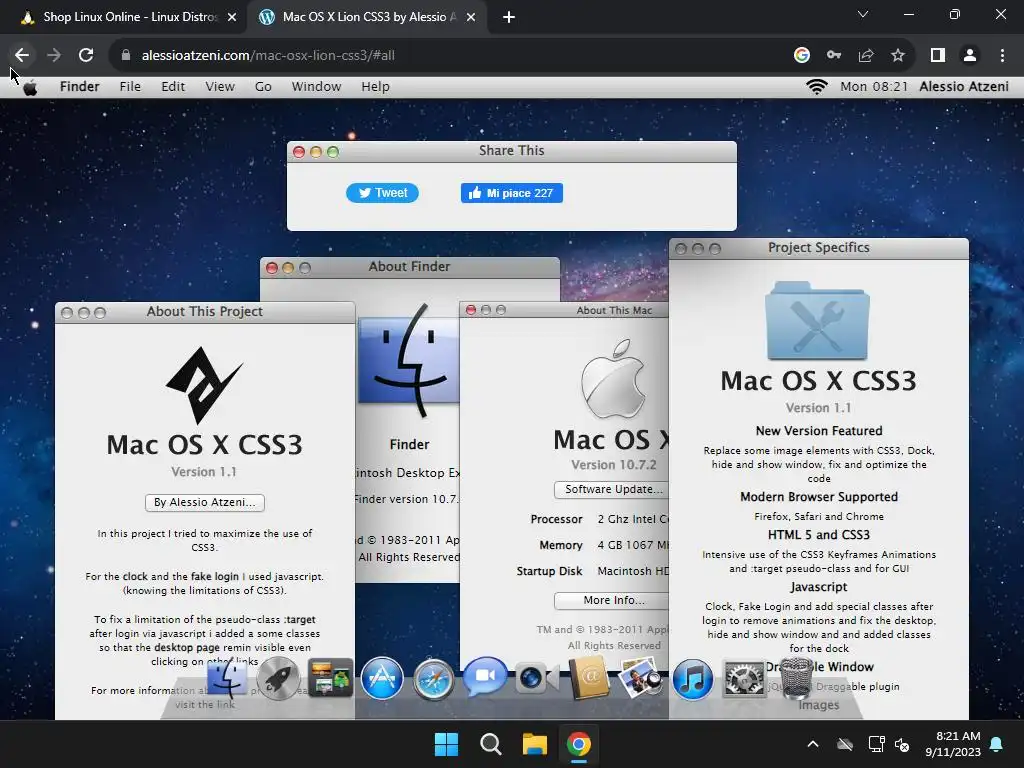Open Finder from the dock
Image resolution: width=1024 pixels, height=768 pixels.
[x=227, y=679]
